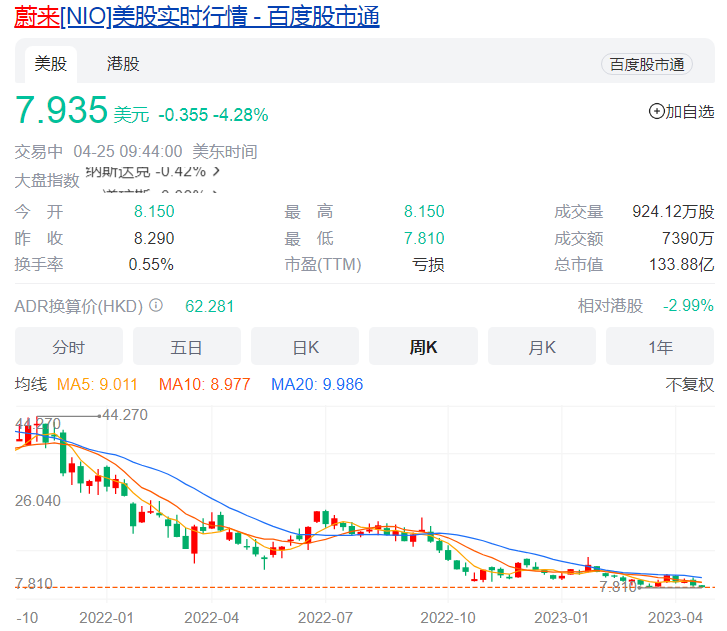727x631 pixels.
Task: Click the 总市值 value 133.88亿
Action: [x=682, y=265]
